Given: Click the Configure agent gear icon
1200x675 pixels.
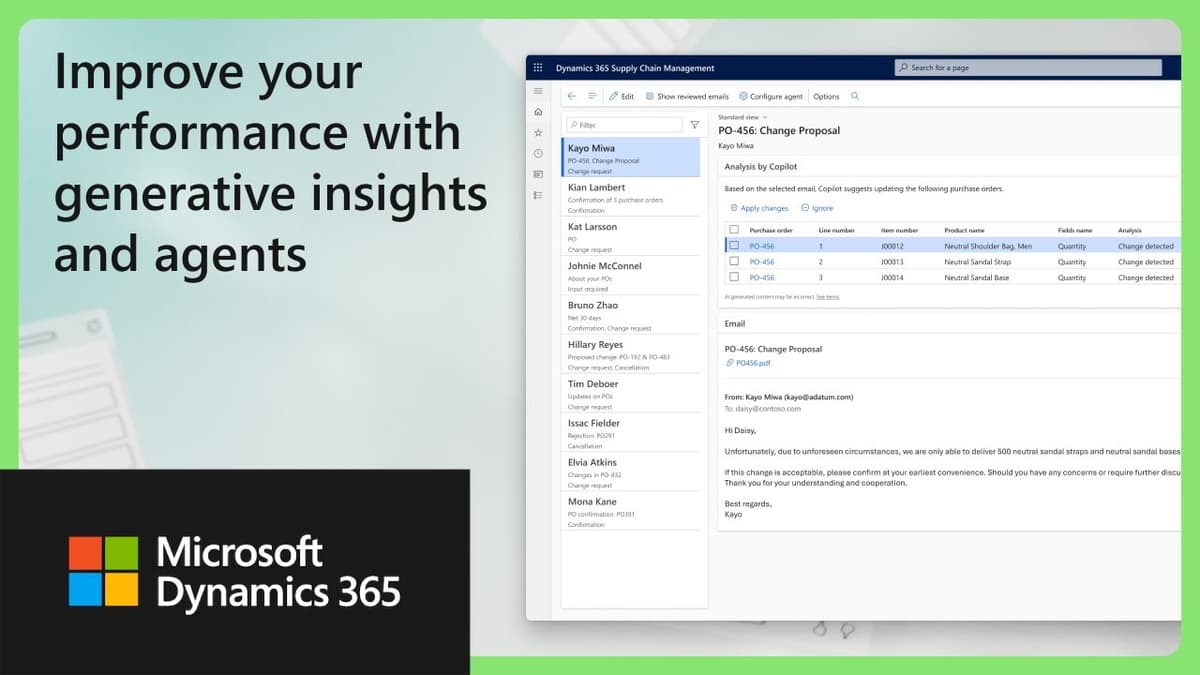Looking at the screenshot, I should pyautogui.click(x=742, y=96).
